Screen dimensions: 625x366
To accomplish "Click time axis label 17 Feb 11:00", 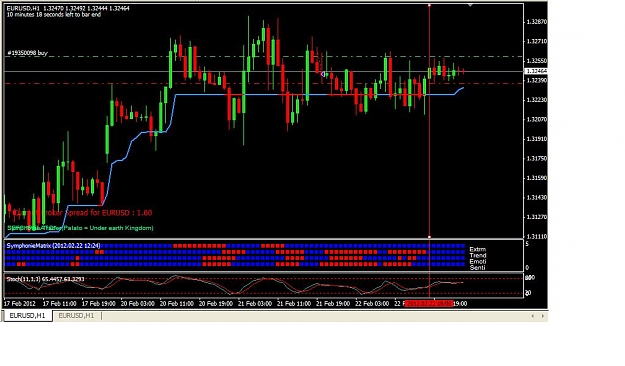I will [59, 304].
